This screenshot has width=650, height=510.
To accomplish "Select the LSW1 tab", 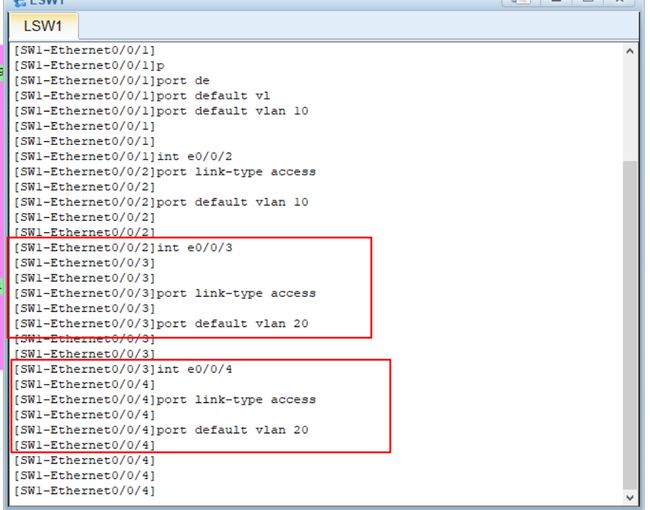I will (43, 26).
